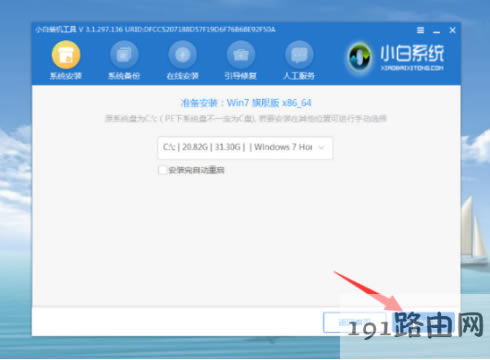Close the 小白装机工具 window
Screen dimensions: 490x360
point(452,30)
